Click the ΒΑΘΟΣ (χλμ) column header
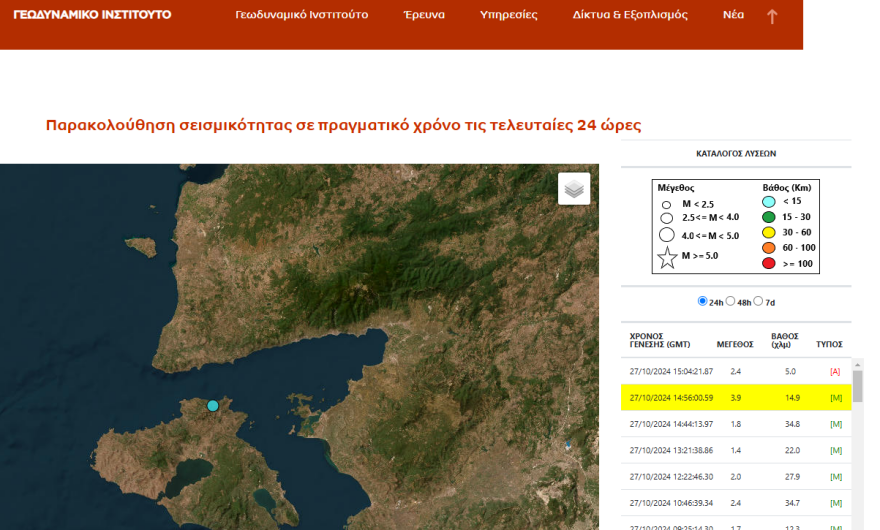The height and width of the screenshot is (530, 880). pos(784,340)
